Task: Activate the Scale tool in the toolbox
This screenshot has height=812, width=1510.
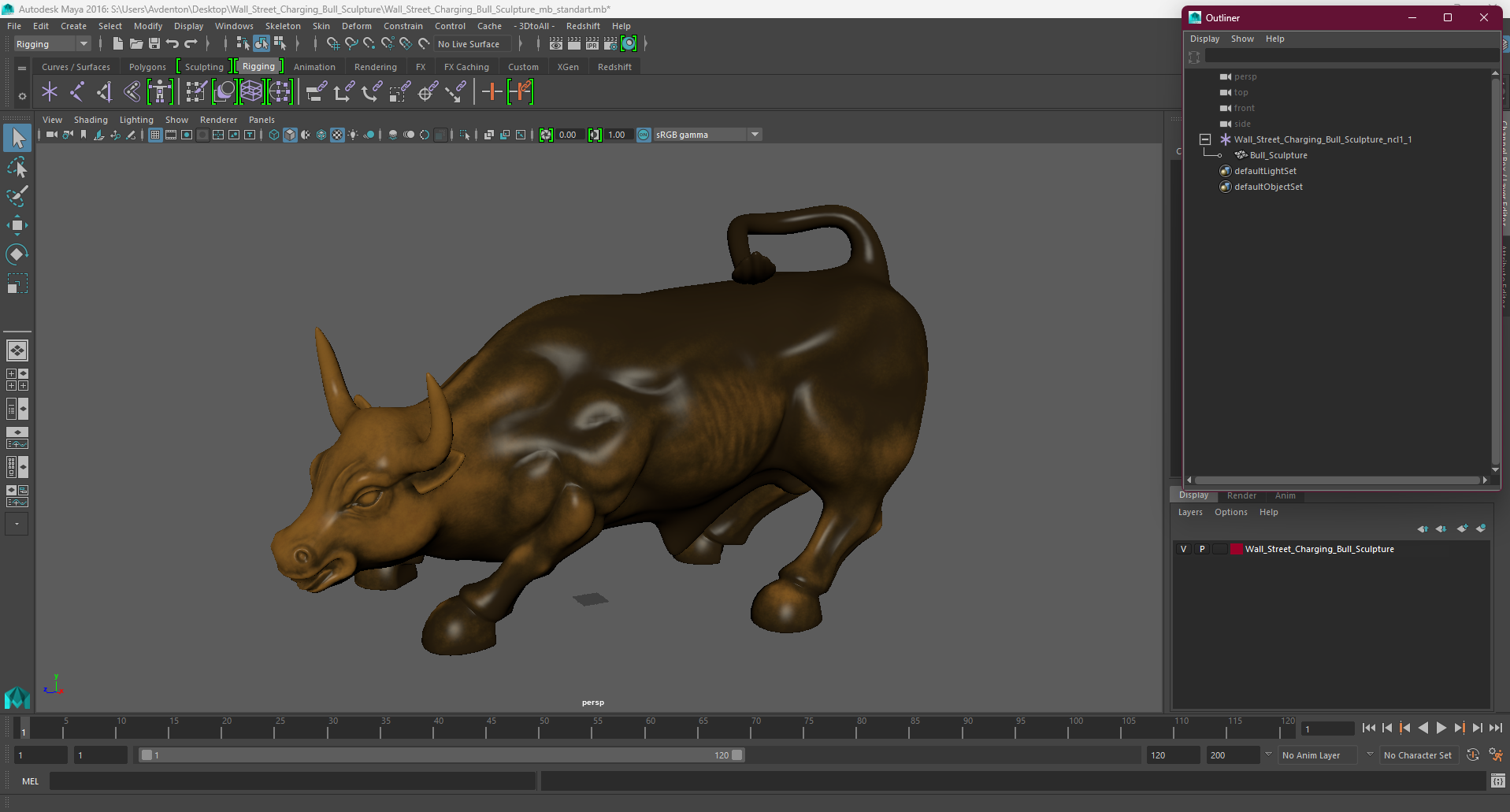Action: click(x=17, y=284)
